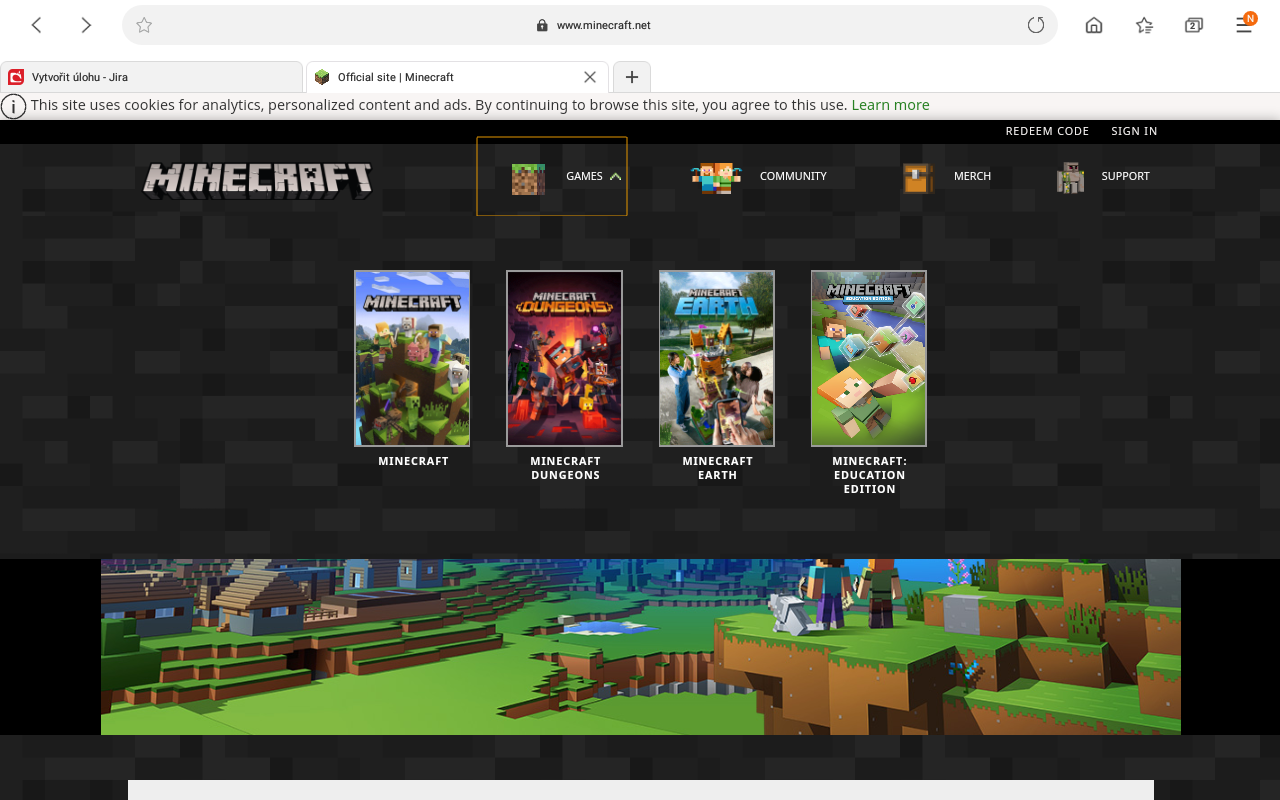Click the site lock security icon

coord(543,25)
